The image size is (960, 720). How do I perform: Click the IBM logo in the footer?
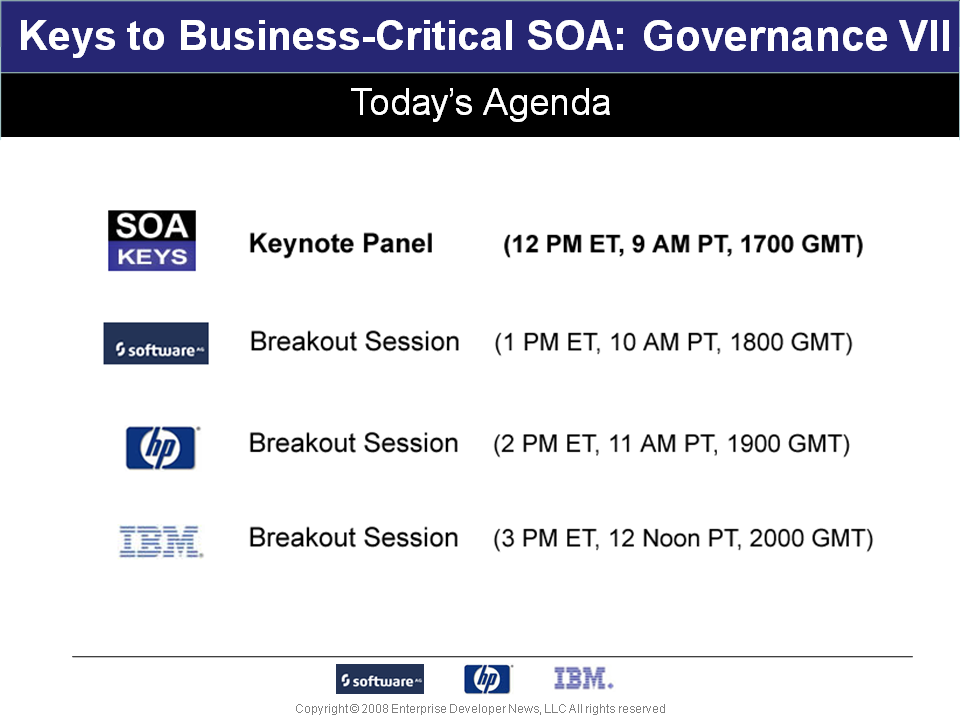click(x=583, y=678)
